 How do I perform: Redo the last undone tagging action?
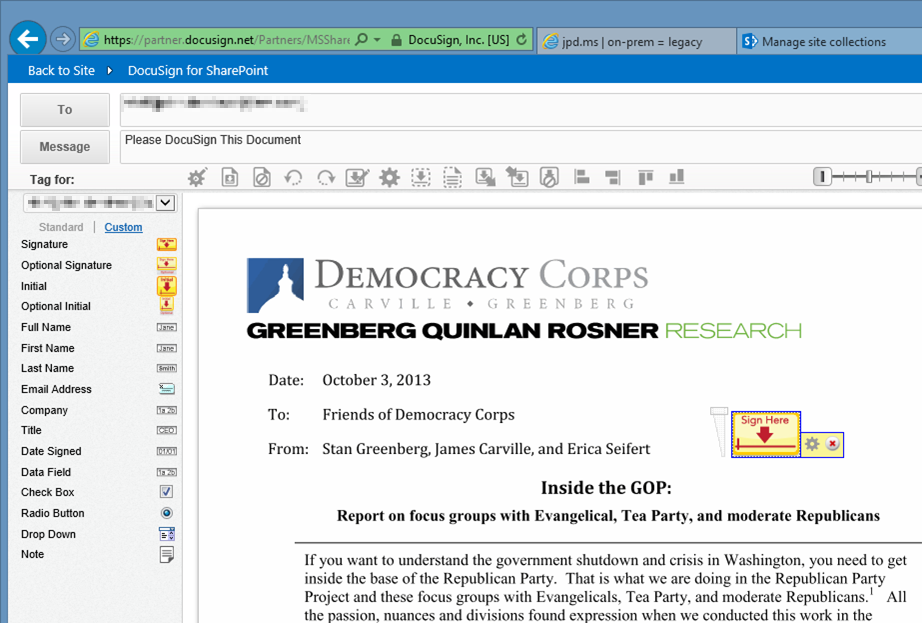[x=326, y=177]
